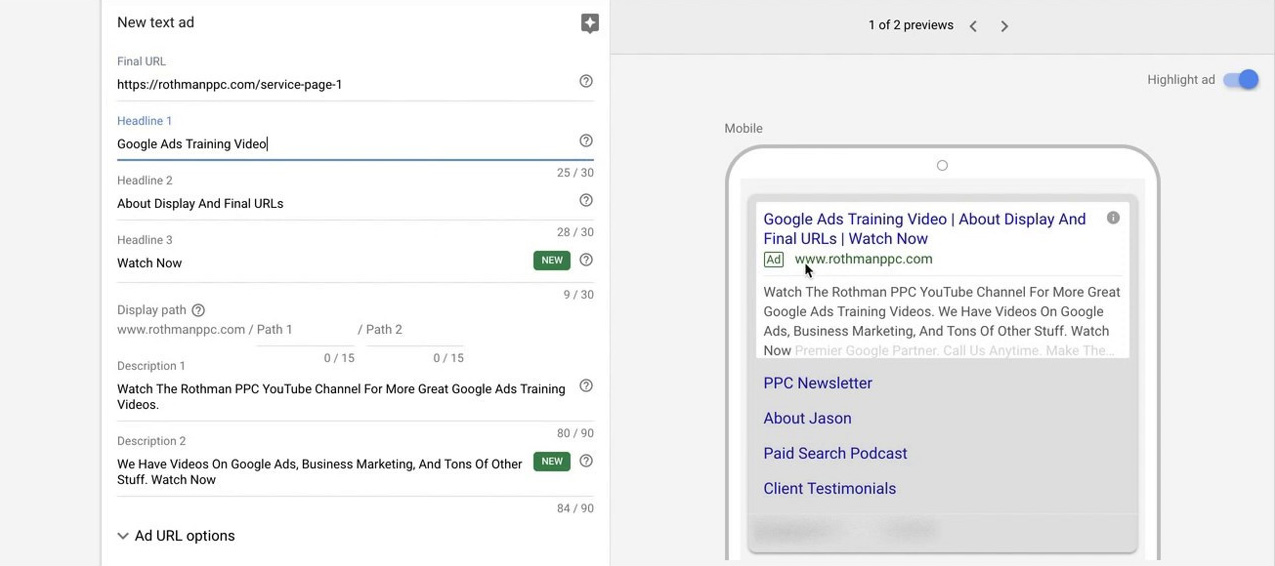Click the '1 of 2 previews' label

coord(911,25)
